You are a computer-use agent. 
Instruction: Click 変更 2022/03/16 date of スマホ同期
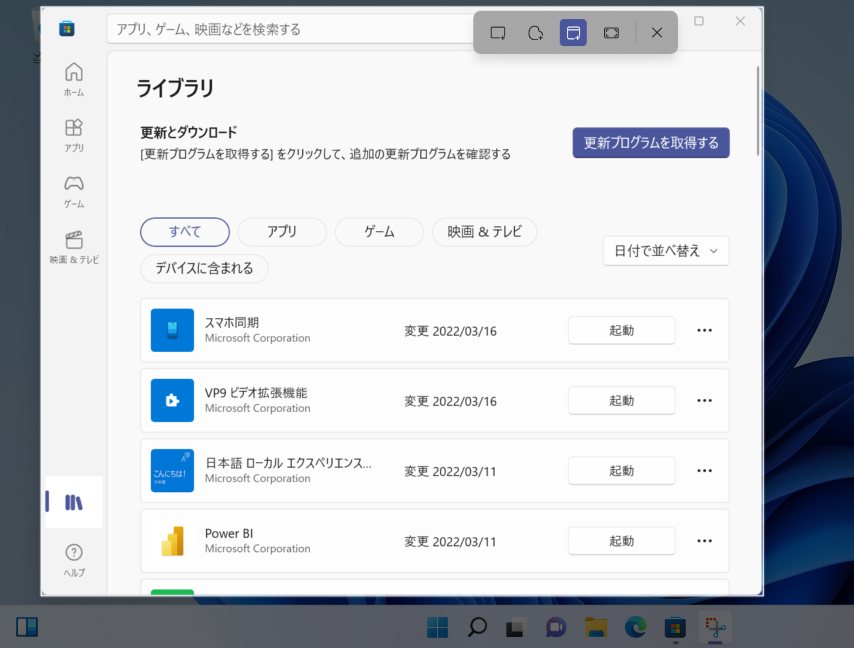(x=450, y=331)
